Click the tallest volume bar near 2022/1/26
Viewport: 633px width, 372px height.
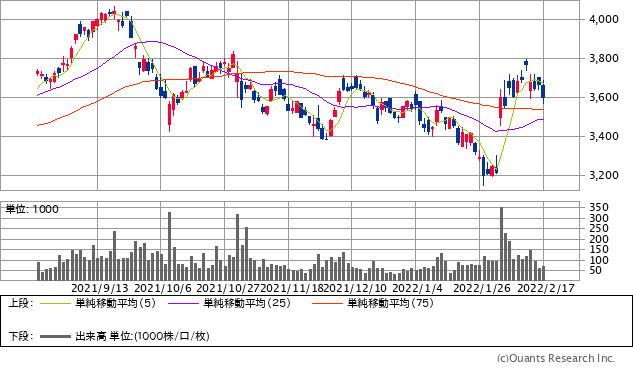coord(501,244)
